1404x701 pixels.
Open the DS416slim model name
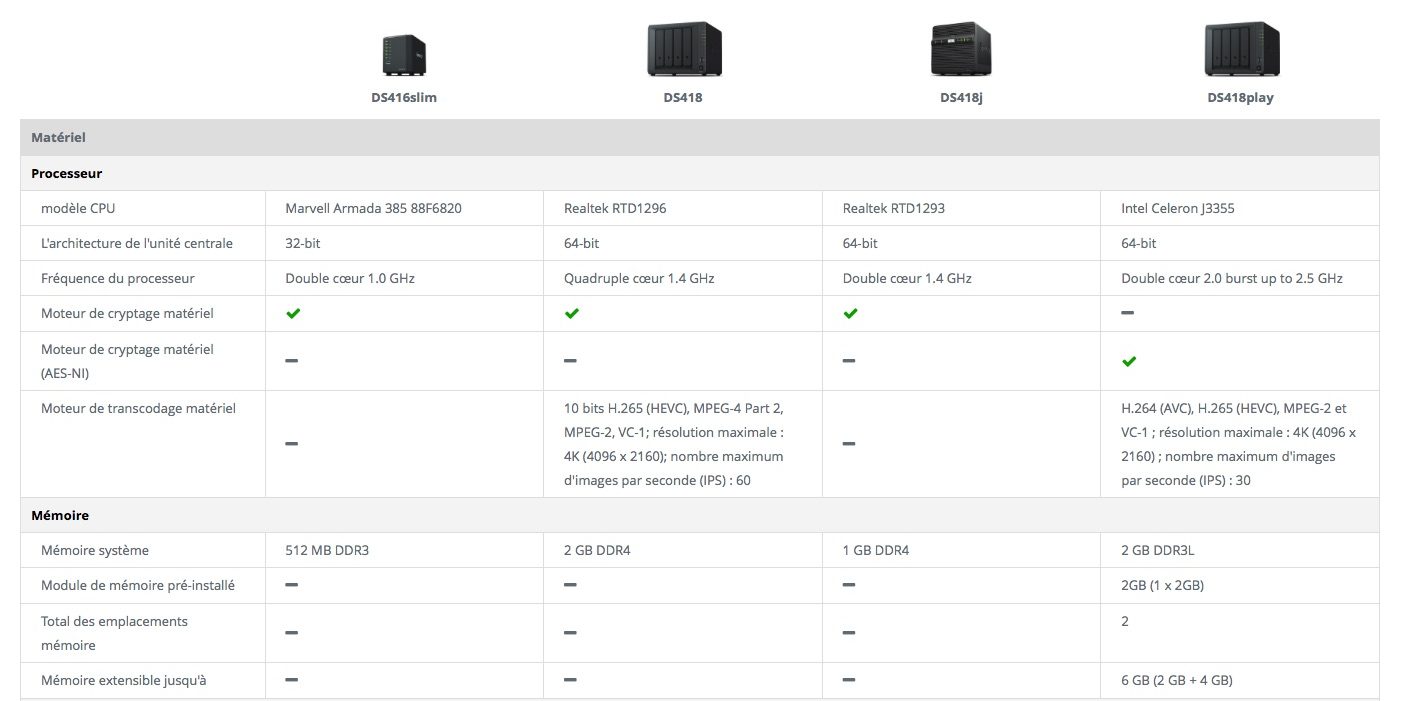click(x=404, y=98)
